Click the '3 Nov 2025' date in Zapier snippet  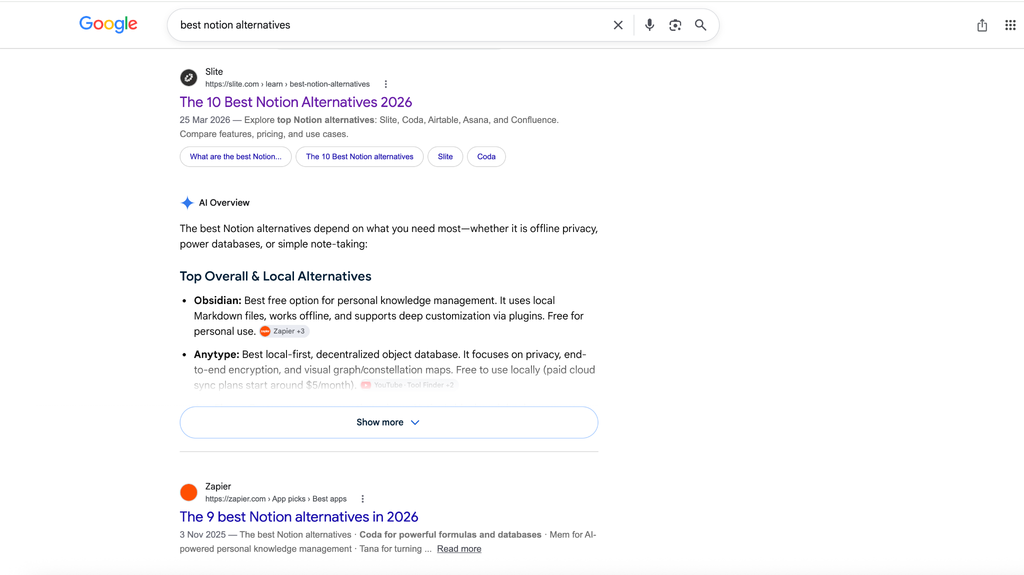(202, 534)
